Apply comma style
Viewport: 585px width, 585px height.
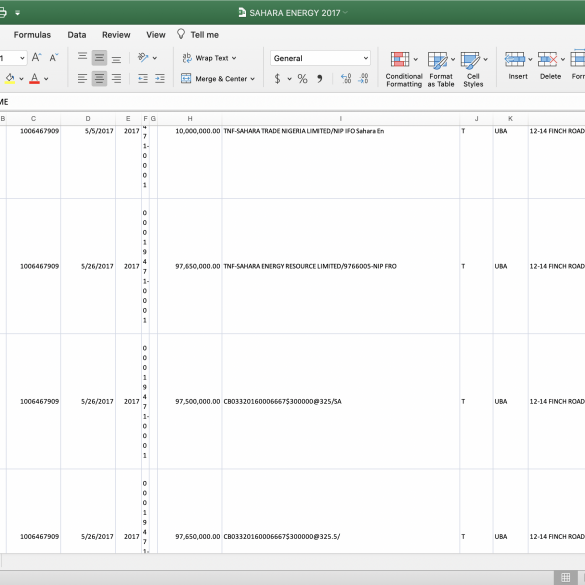[319, 79]
